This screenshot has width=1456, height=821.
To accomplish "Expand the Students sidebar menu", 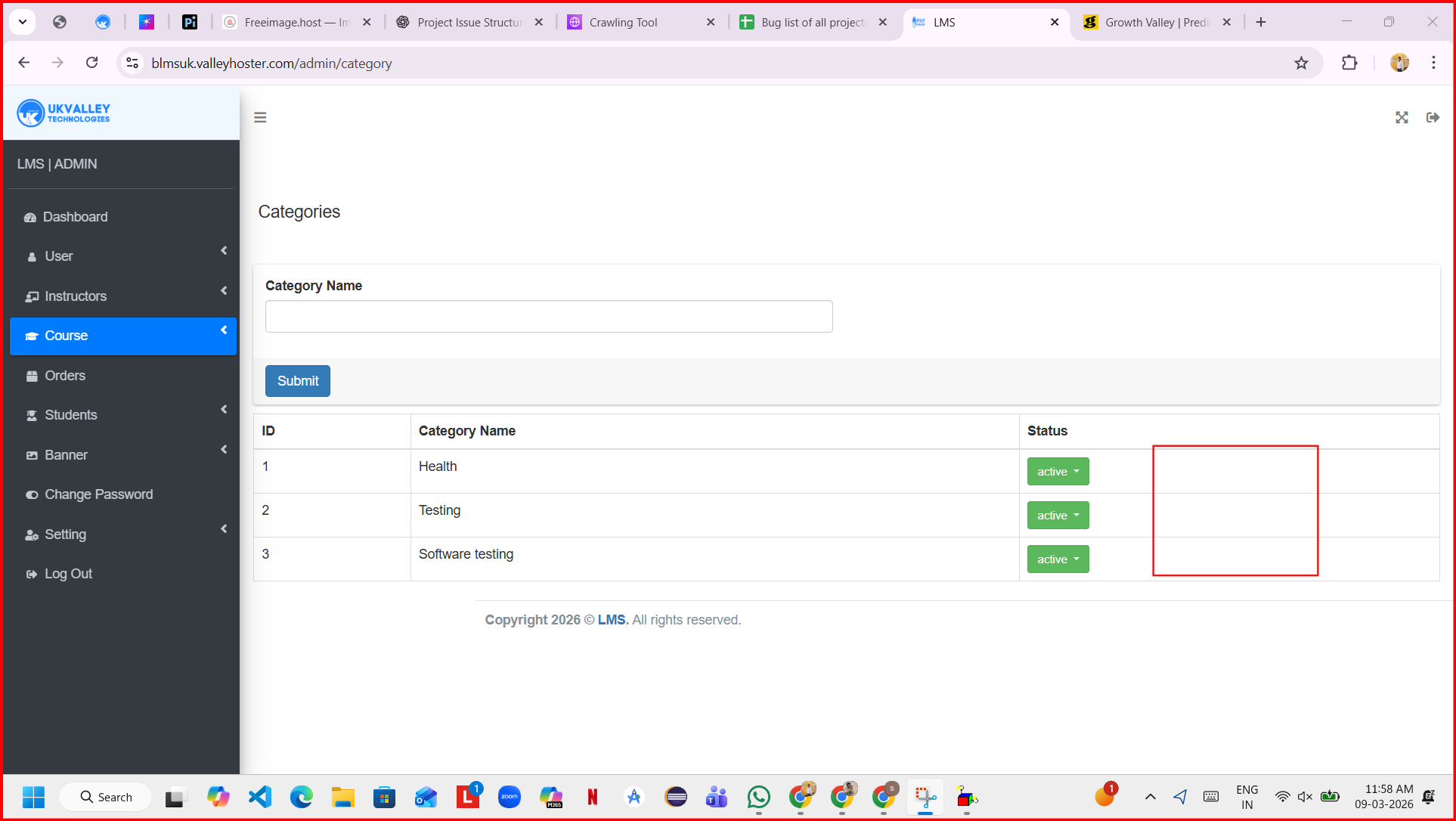I will point(122,415).
